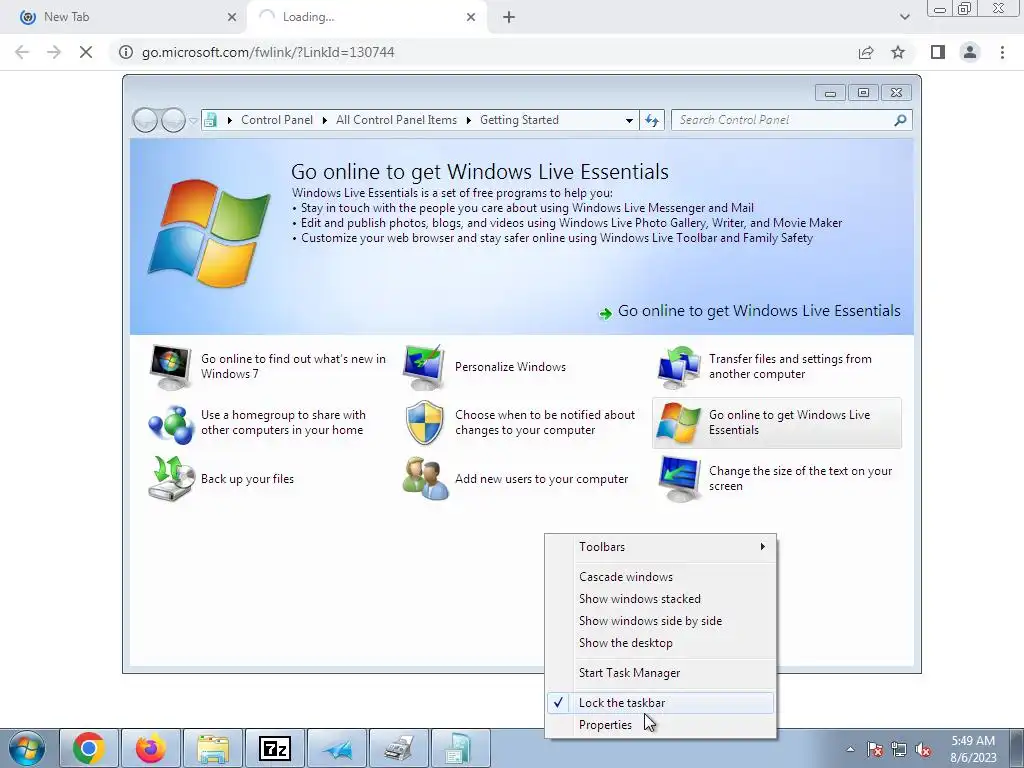Screen dimensions: 1024x768
Task: Choose Show windows stacked
Action: (661, 599)
